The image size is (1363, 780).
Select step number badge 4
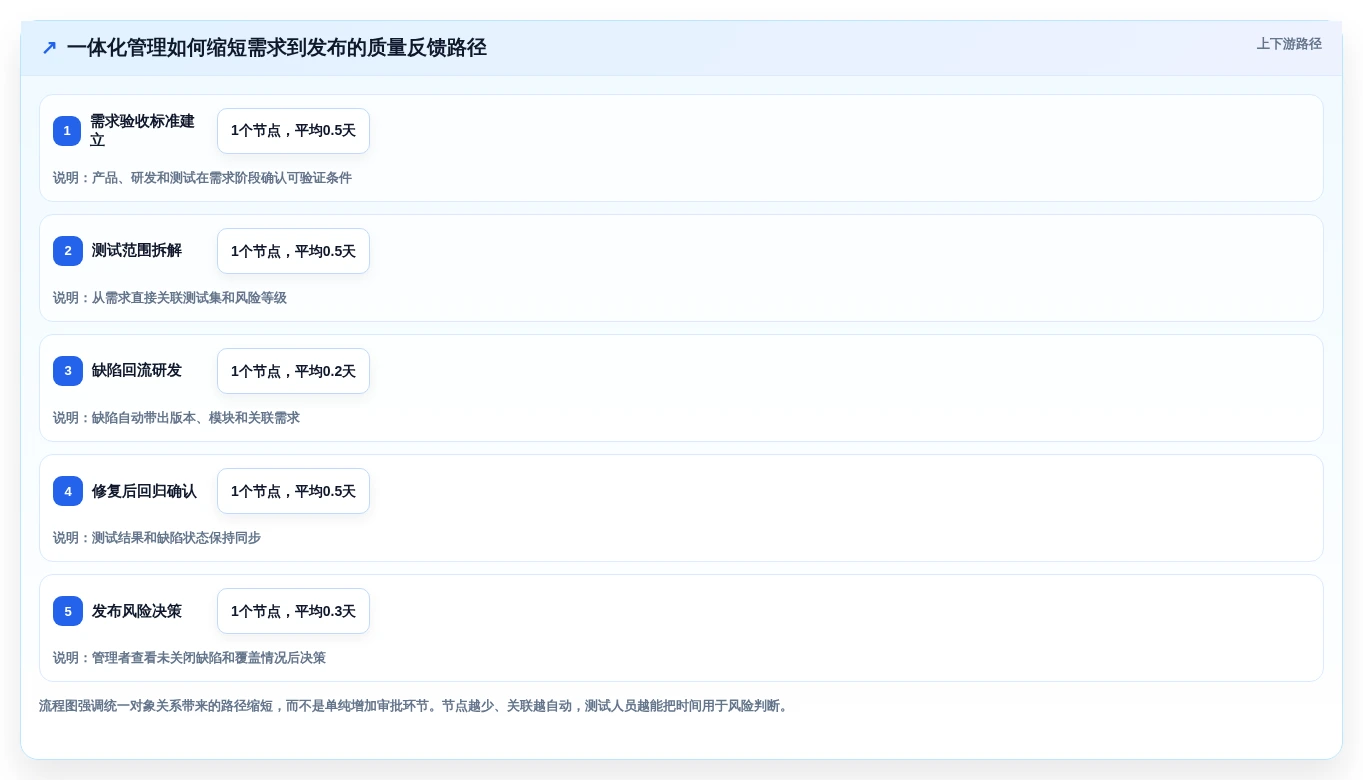[x=68, y=491]
